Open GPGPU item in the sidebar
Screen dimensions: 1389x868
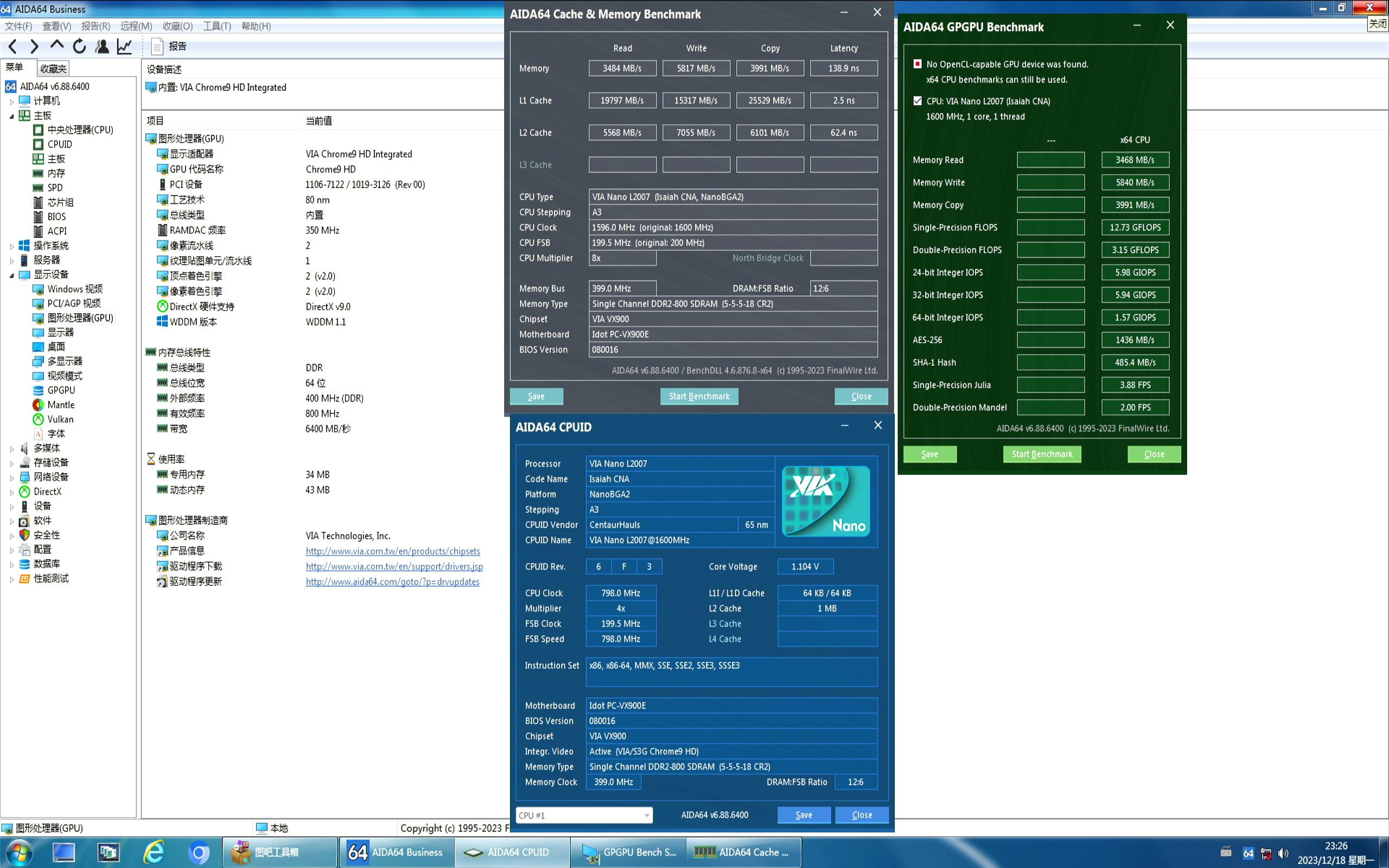point(61,391)
